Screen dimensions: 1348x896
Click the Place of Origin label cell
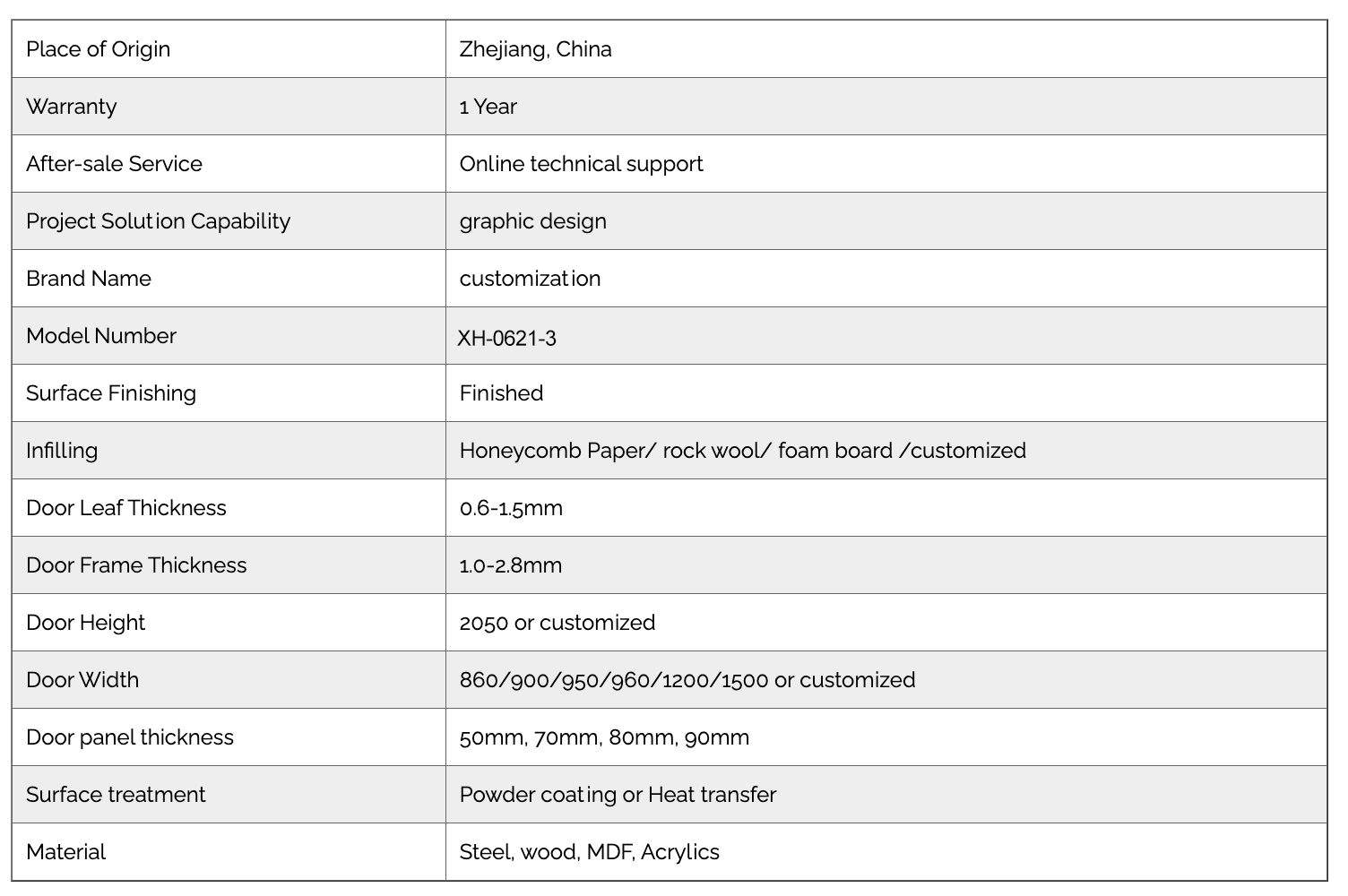[x=229, y=49]
